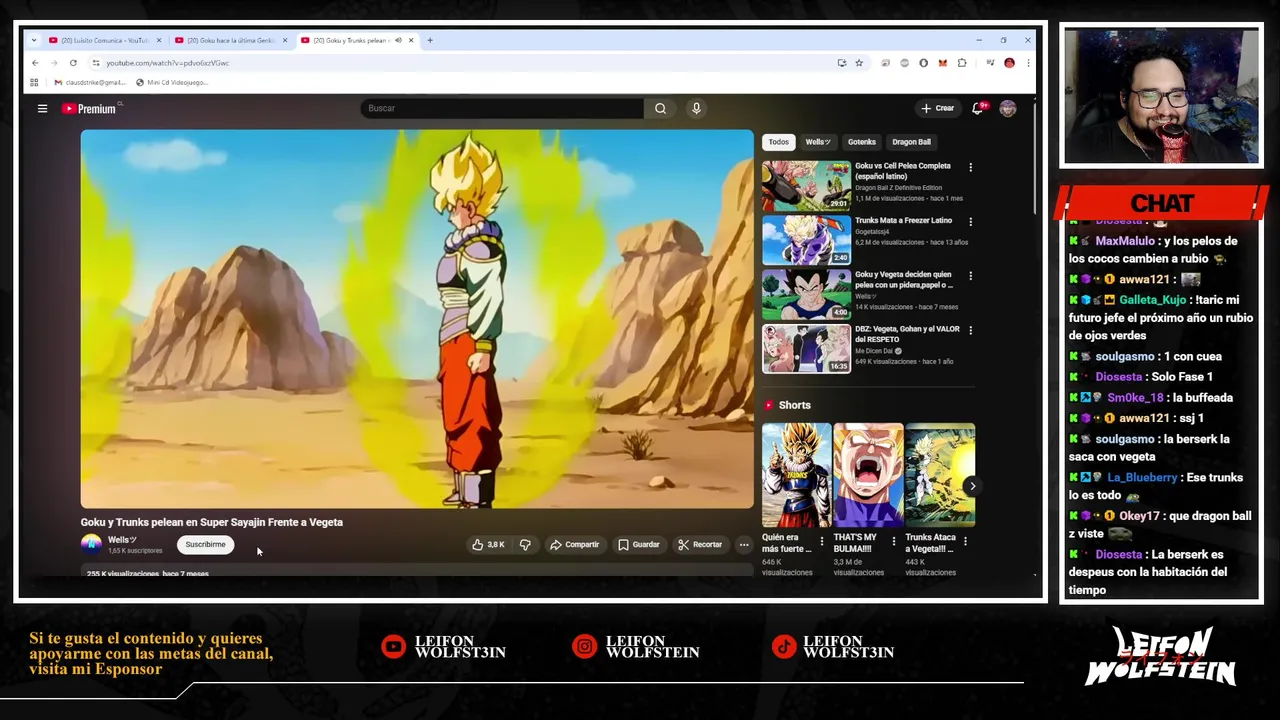Click the Crear button
The height and width of the screenshot is (720, 1280).
coord(938,108)
